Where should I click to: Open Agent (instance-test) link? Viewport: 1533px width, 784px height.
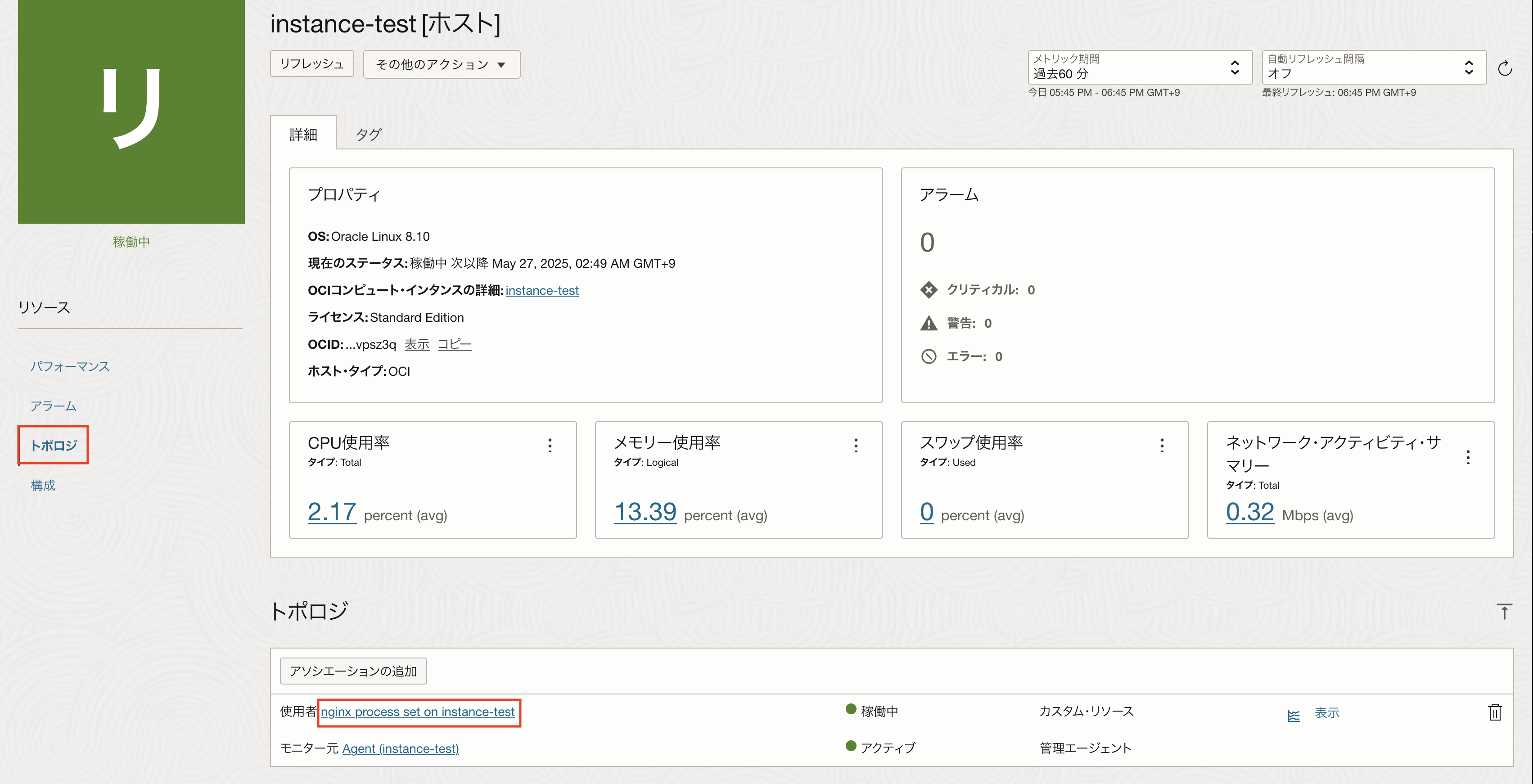pyautogui.click(x=400, y=748)
